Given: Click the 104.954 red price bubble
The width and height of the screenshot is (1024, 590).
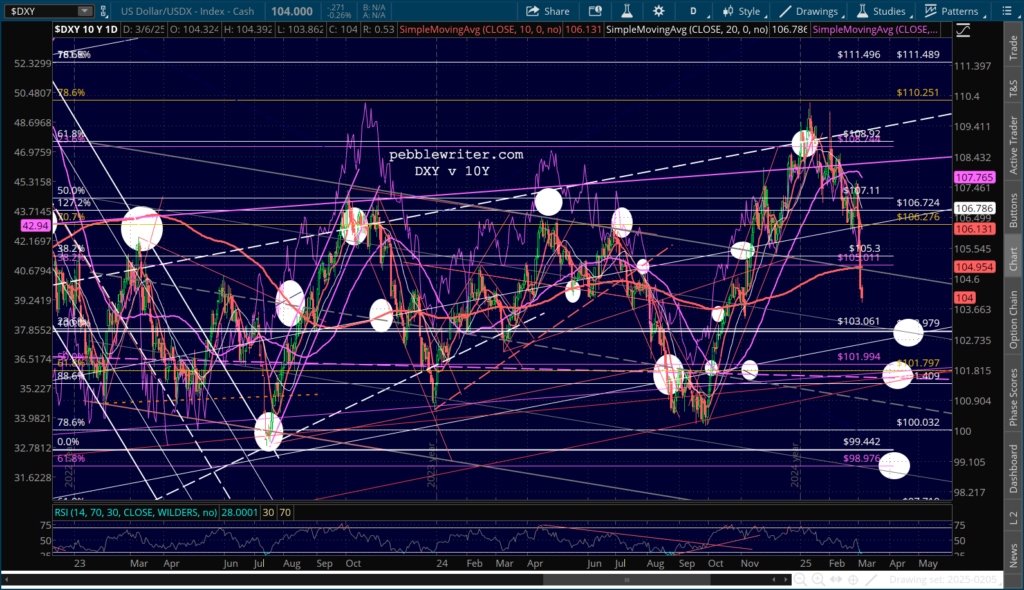Looking at the screenshot, I should click(974, 267).
